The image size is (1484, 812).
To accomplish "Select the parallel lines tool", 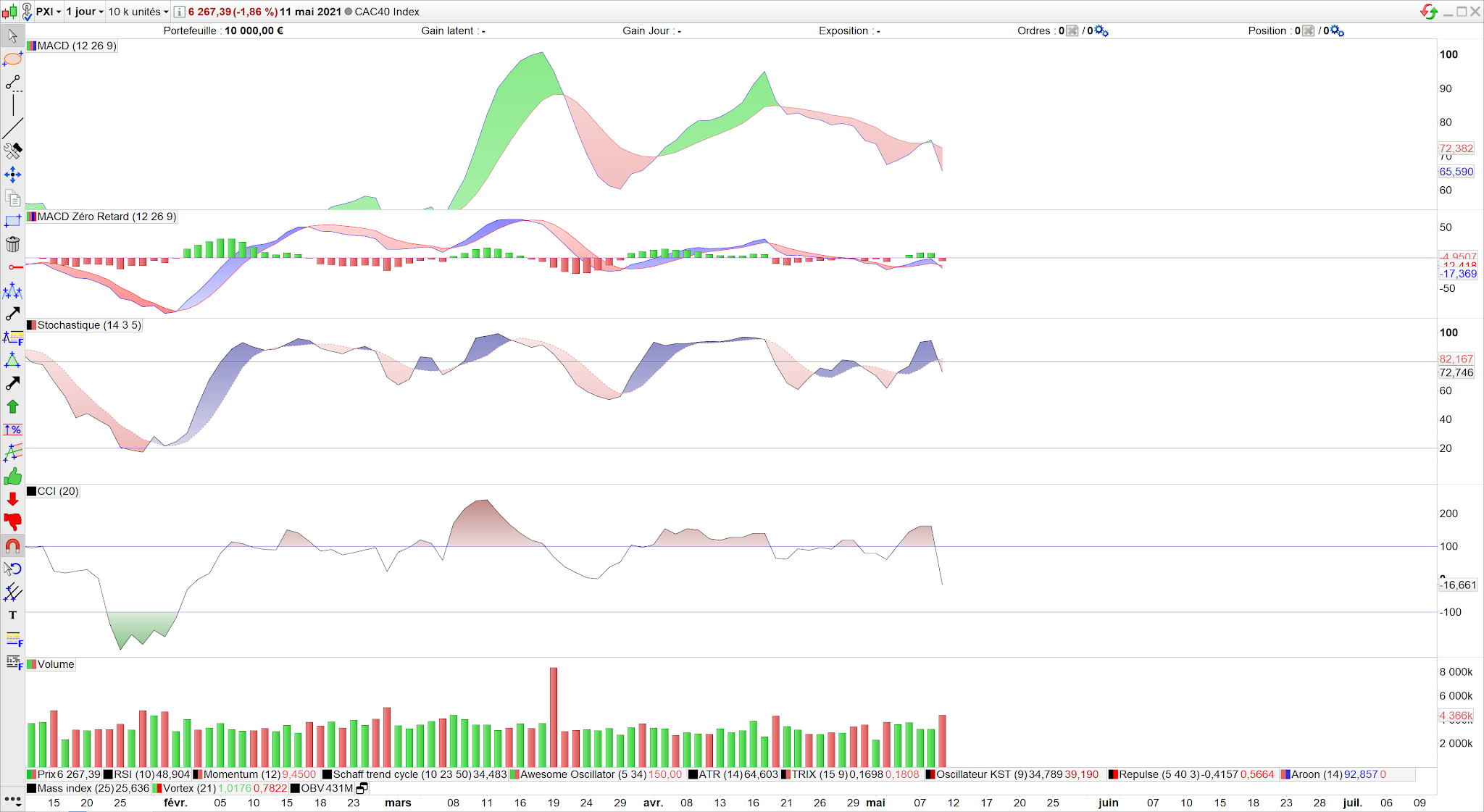I will [12, 592].
